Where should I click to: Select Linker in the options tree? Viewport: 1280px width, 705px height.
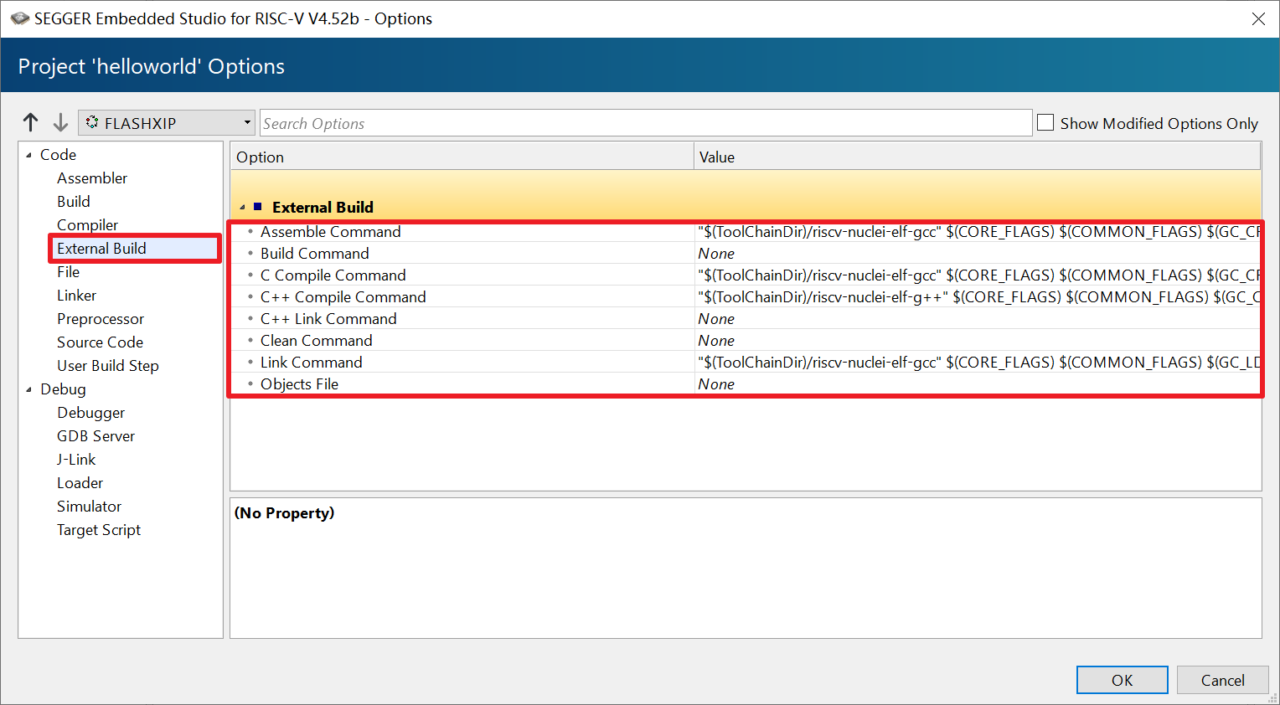[x=77, y=295]
